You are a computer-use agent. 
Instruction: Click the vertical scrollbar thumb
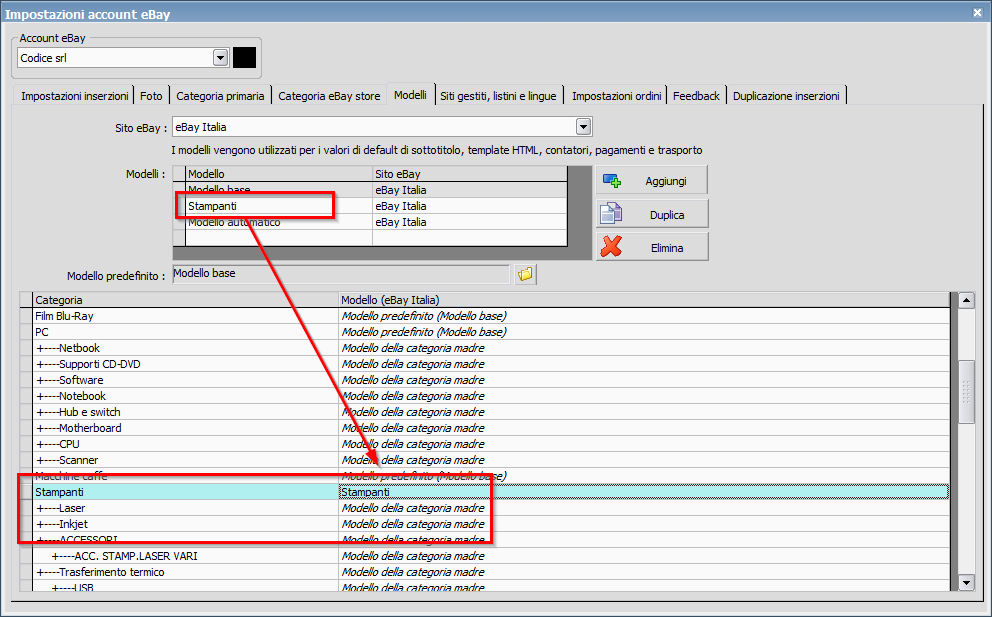966,392
